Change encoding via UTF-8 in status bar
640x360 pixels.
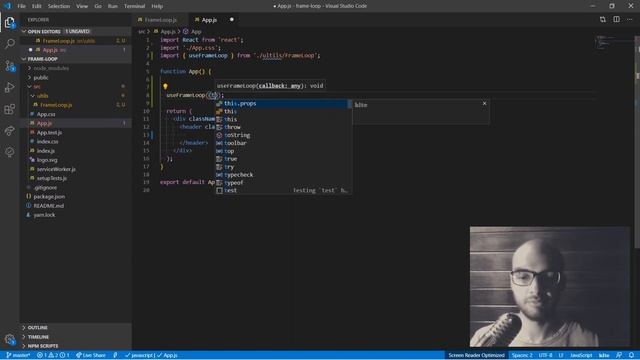545,355
